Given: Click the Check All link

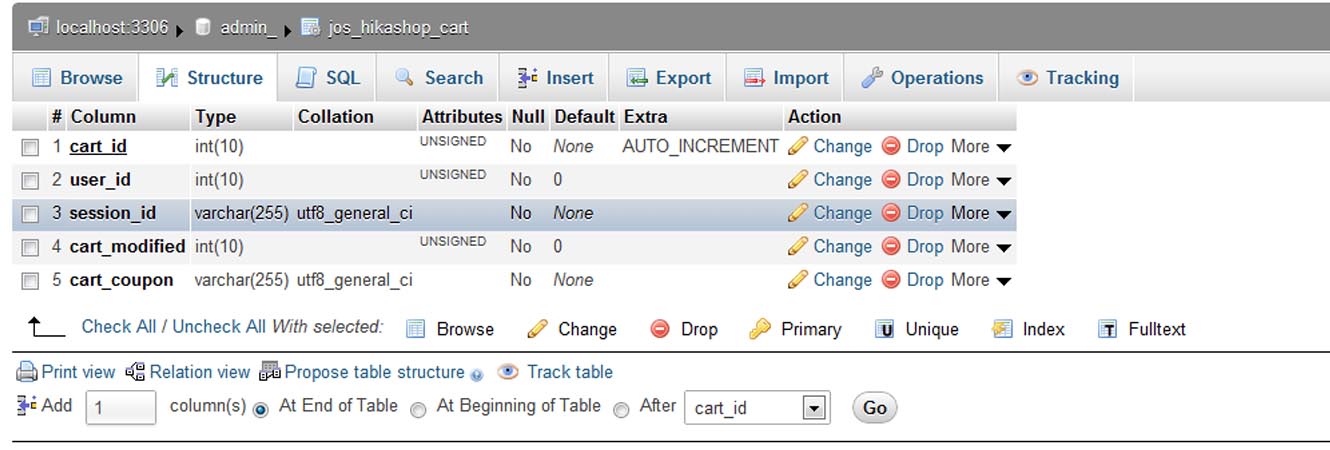Looking at the screenshot, I should coord(119,327).
